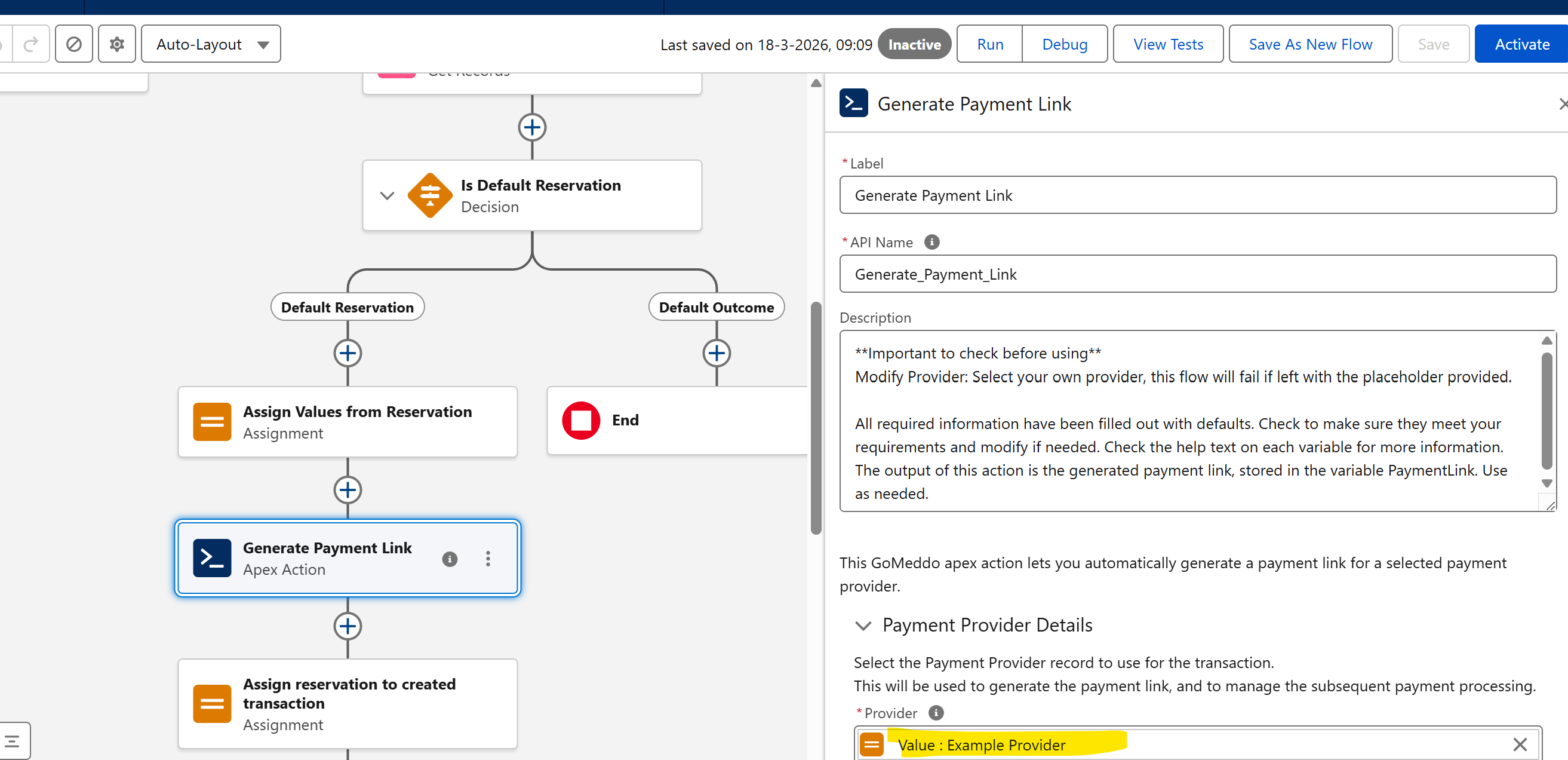Add element under Default Outcome branch
1568x760 pixels.
(717, 353)
